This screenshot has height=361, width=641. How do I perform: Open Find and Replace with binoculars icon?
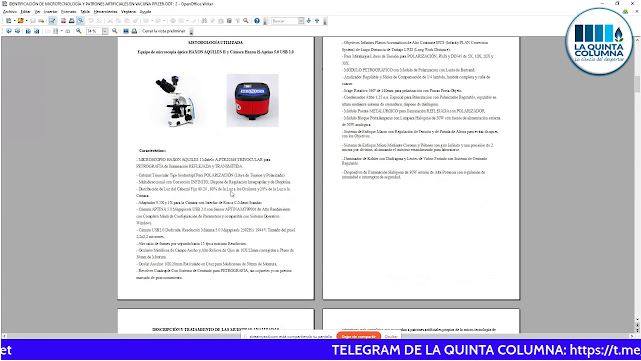204,20
